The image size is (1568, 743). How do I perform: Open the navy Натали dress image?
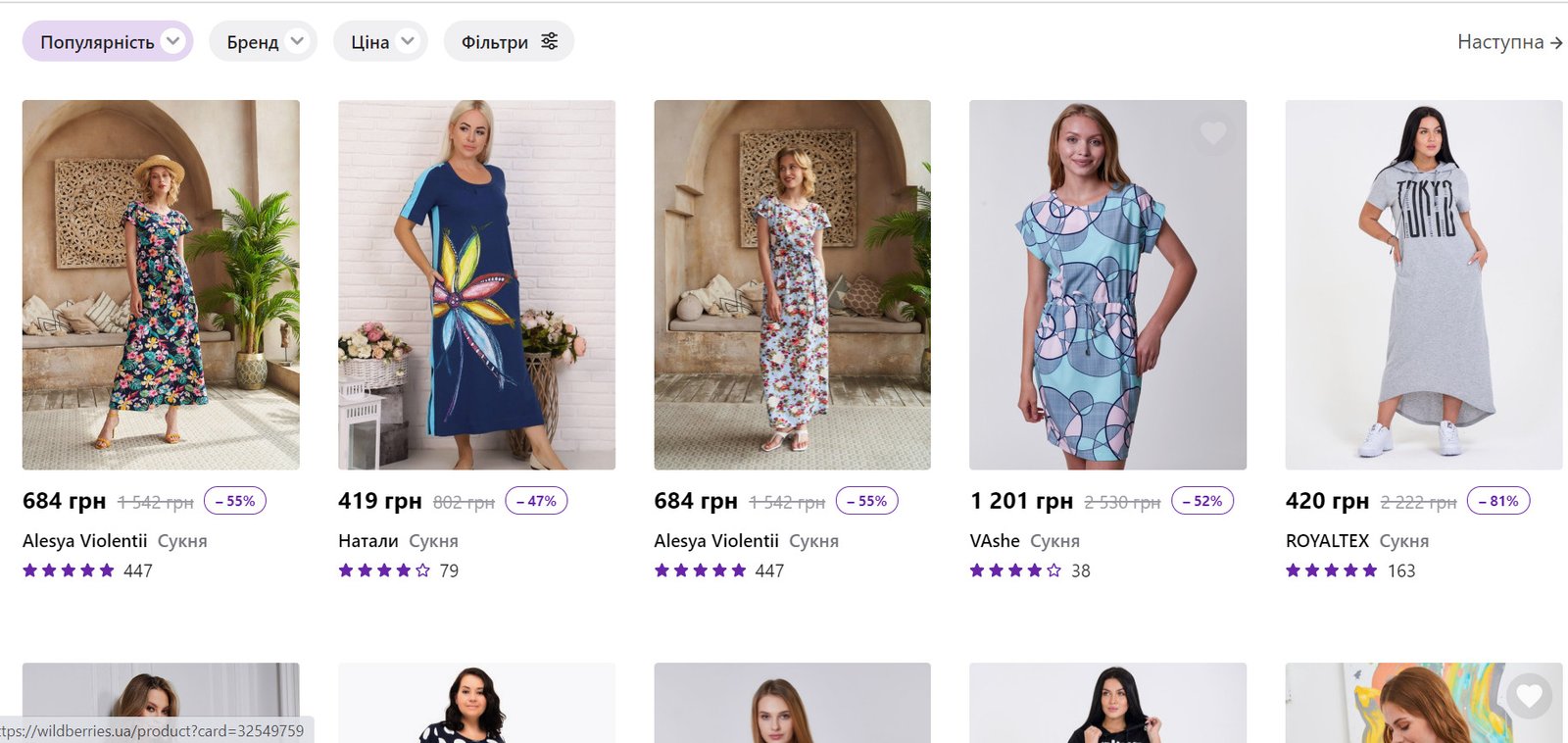(476, 284)
